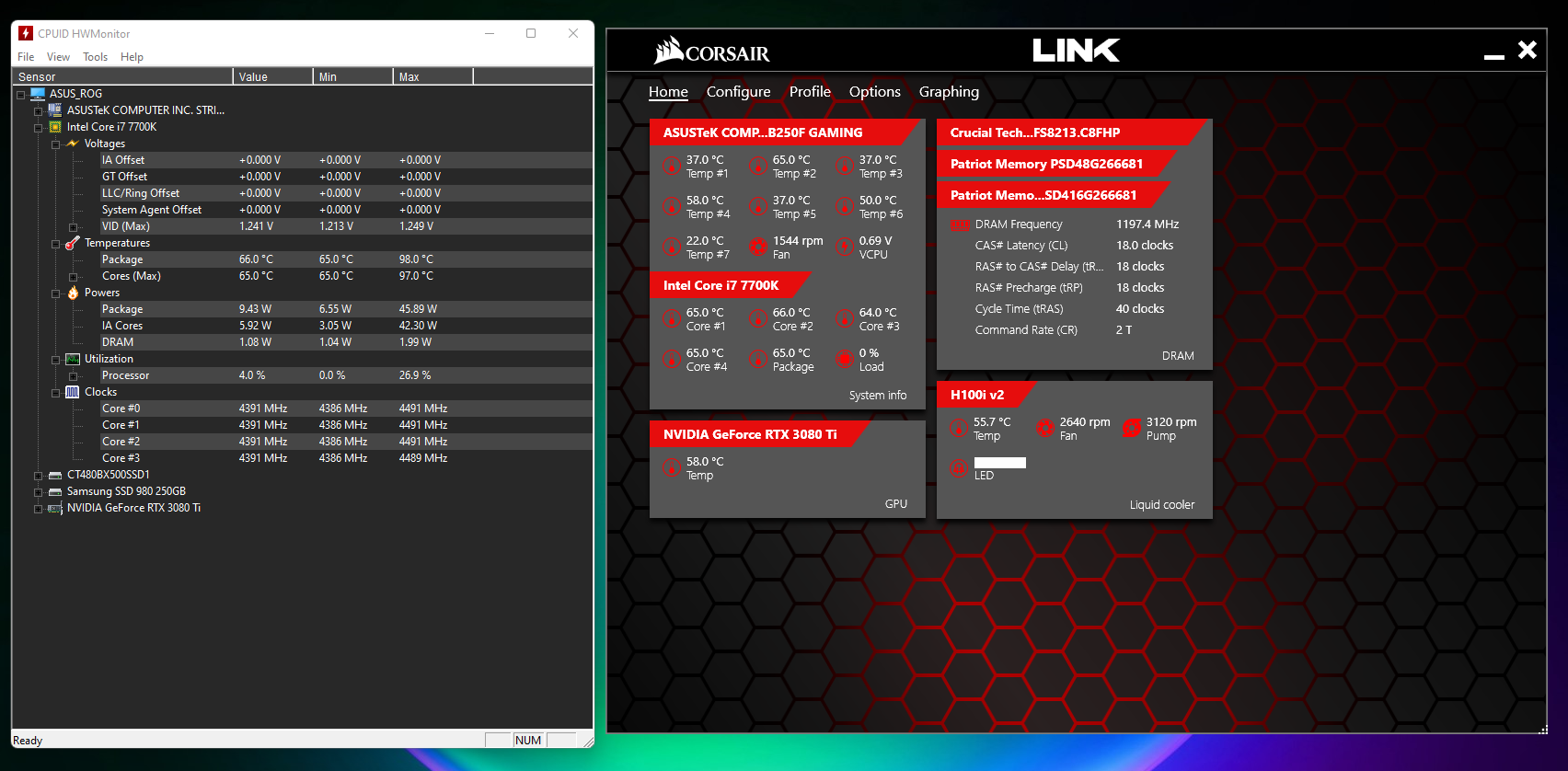This screenshot has width=1568, height=771.
Task: Click the Intel Core i7 7700K chip icon
Action: [55, 127]
